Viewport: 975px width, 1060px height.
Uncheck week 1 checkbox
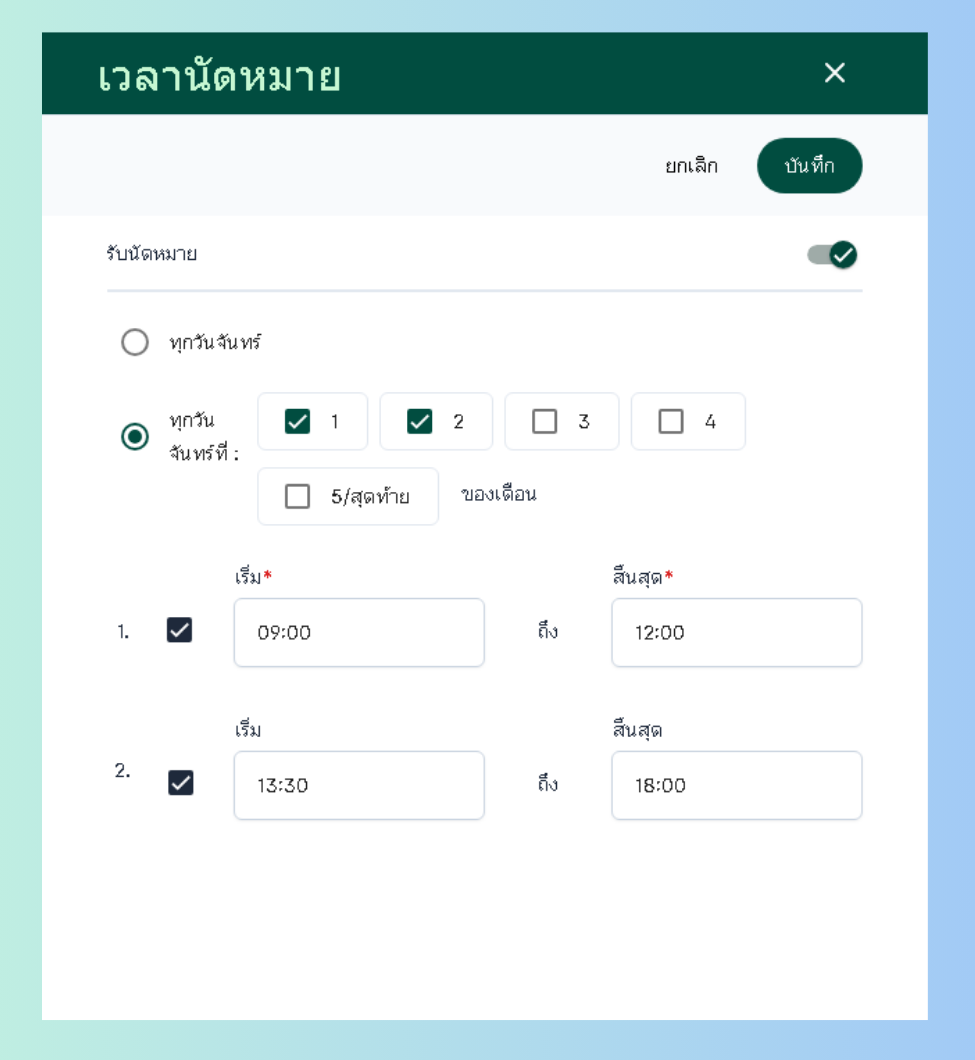click(298, 421)
